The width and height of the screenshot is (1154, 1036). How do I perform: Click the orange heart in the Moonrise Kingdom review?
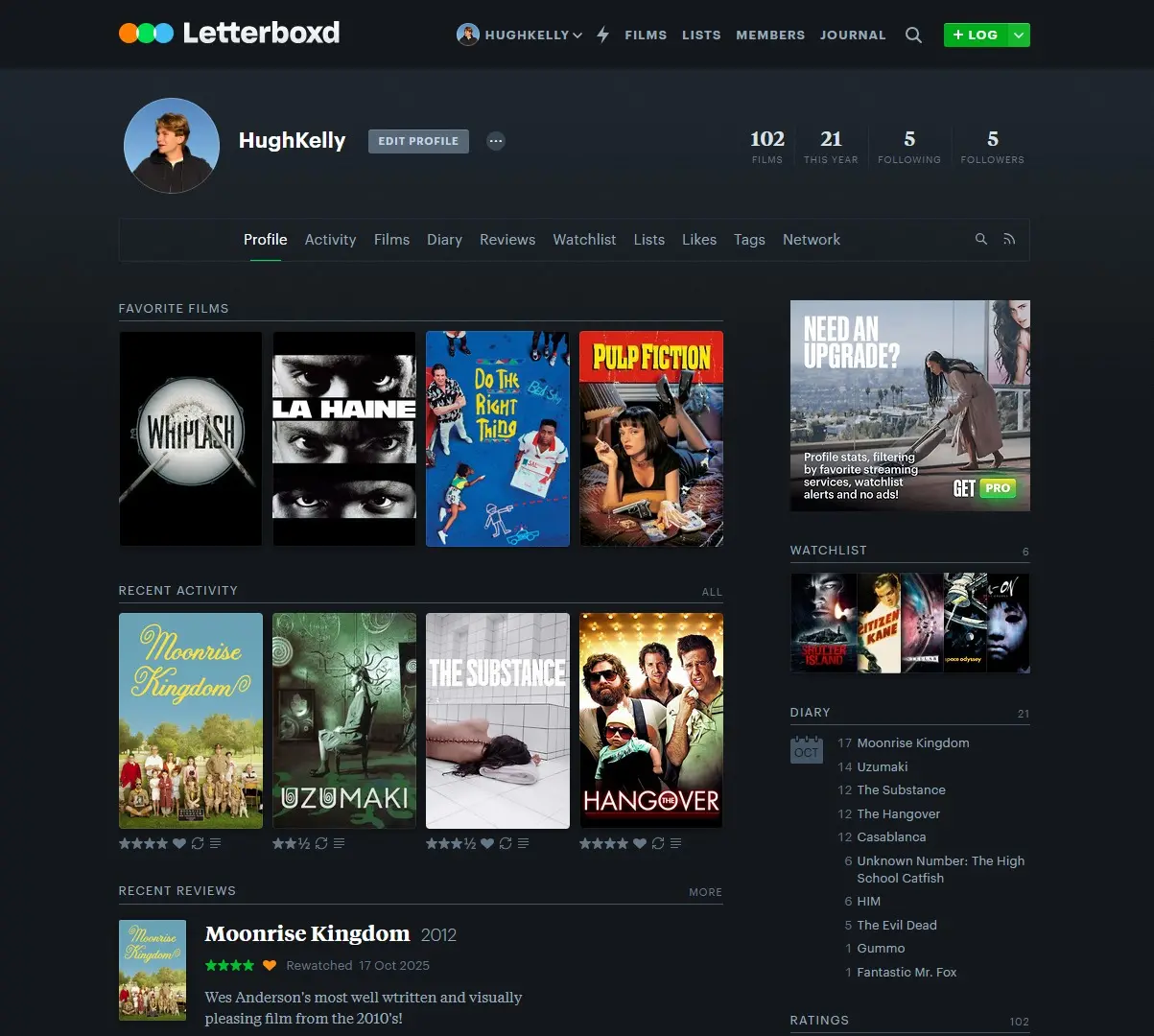tap(270, 965)
